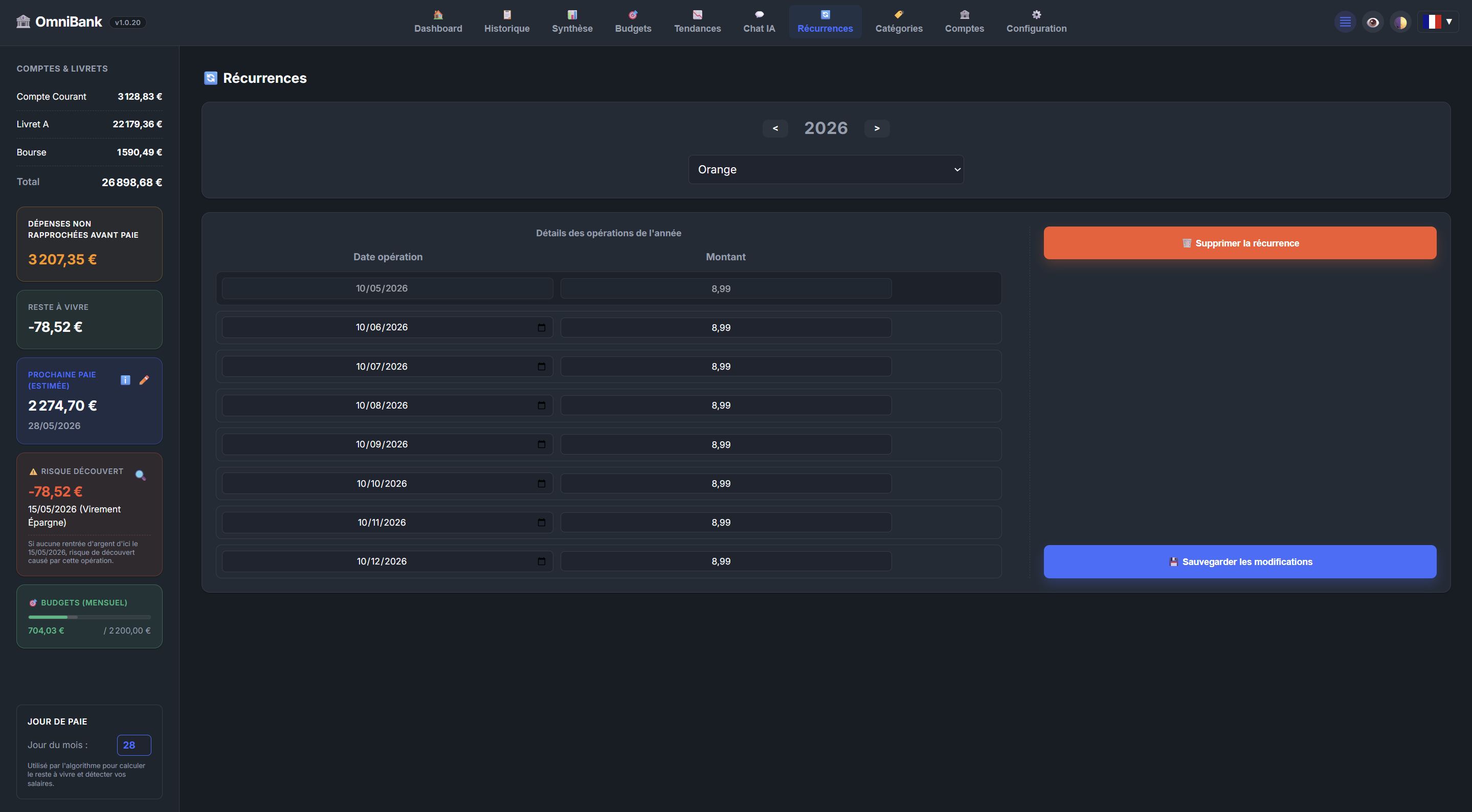
Task: Click amount field for 10/11/2026 row
Action: [726, 522]
